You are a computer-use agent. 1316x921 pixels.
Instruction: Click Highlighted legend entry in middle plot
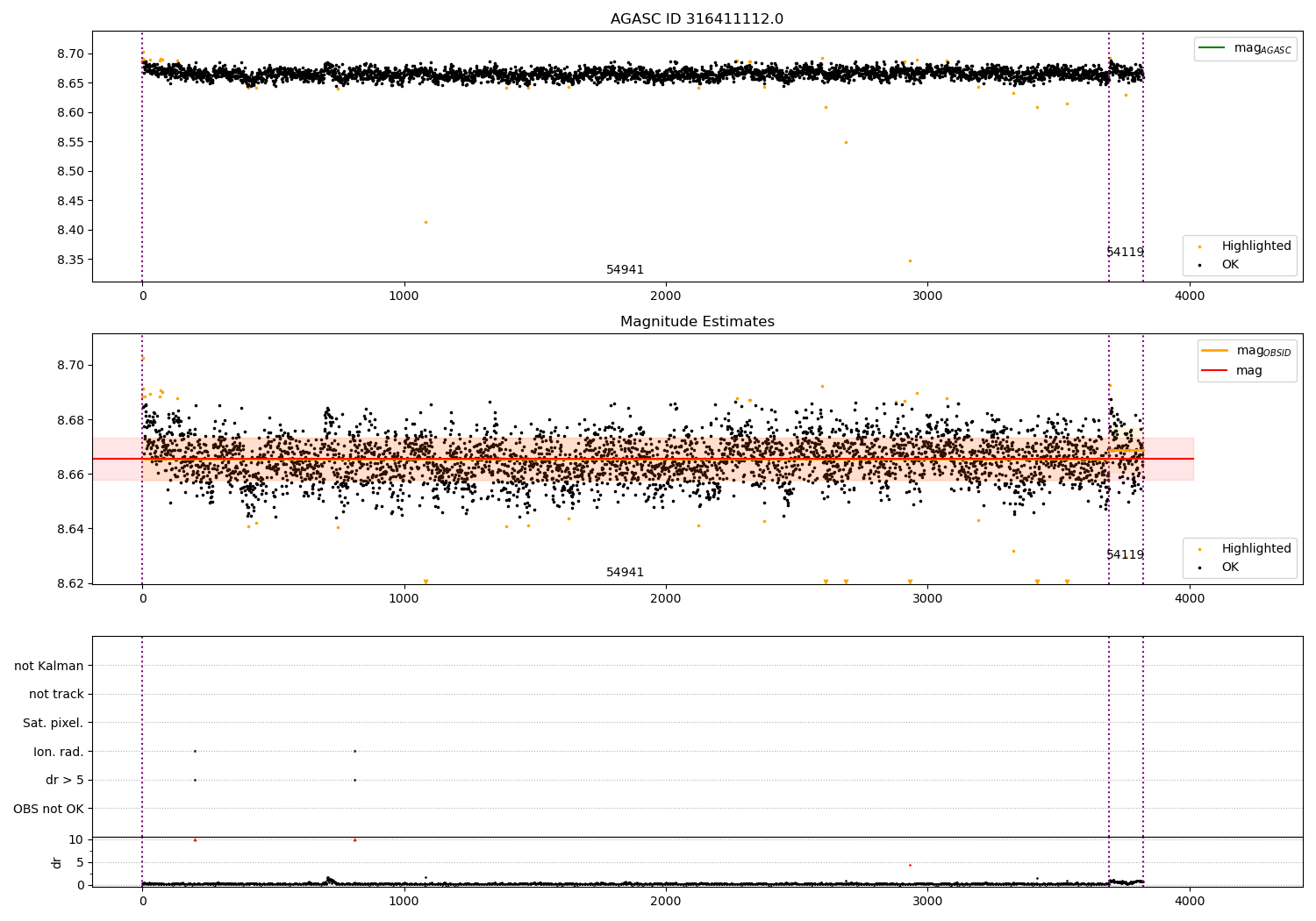point(1256,549)
